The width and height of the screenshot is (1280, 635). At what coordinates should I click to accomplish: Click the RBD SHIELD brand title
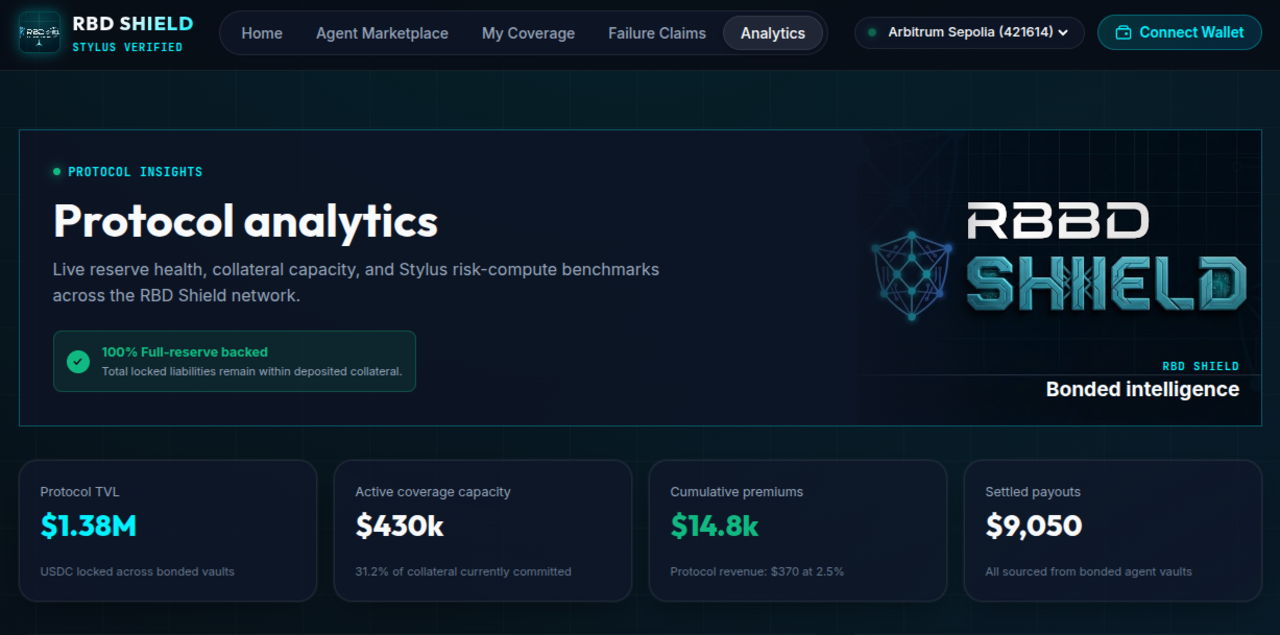(133, 24)
